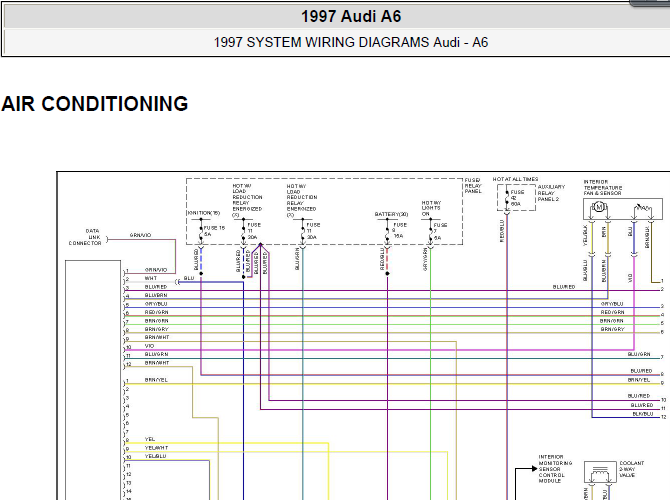Click the "BLK/BLU" label at right pin 12
The height and width of the screenshot is (500, 670).
pyautogui.click(x=643, y=414)
